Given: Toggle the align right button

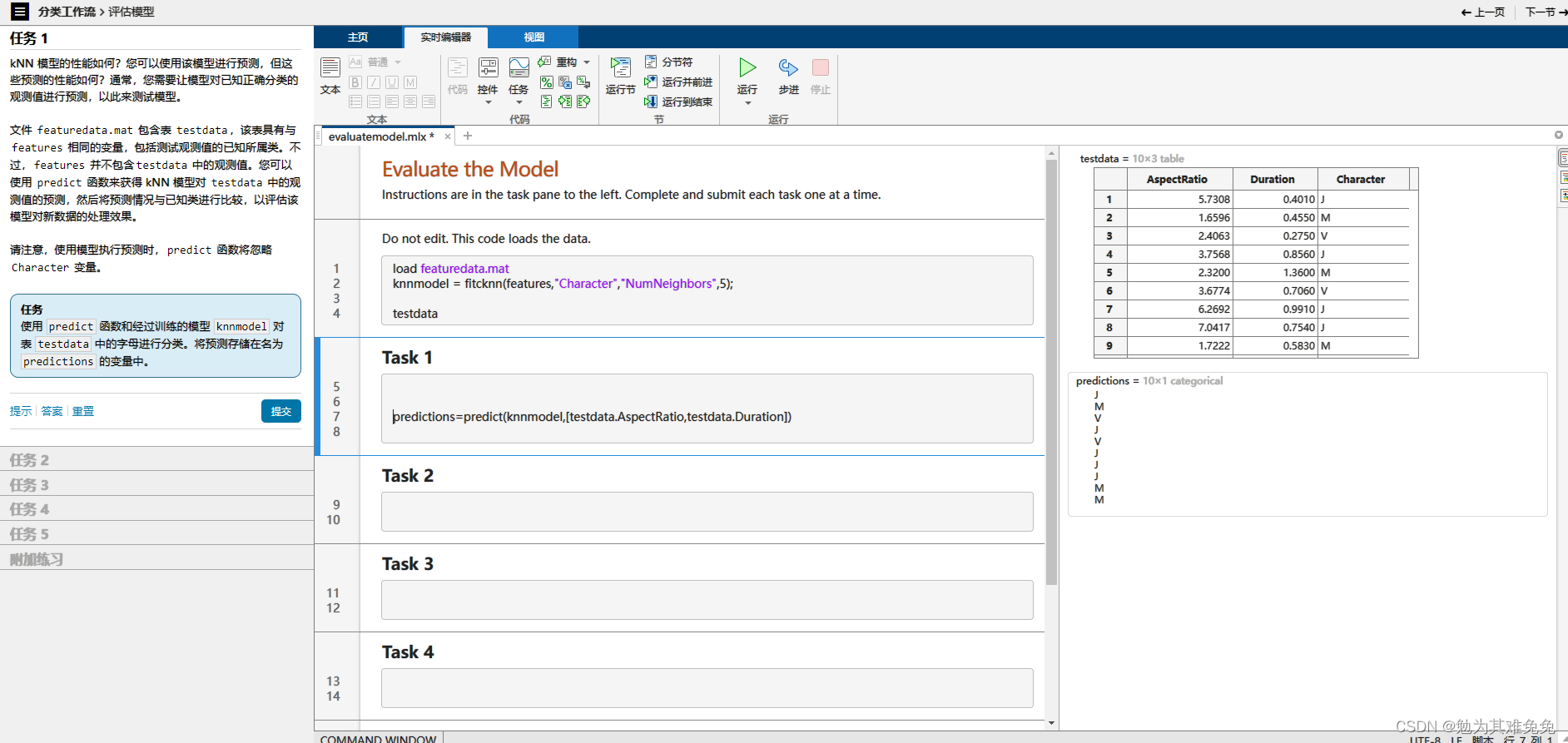Looking at the screenshot, I should pyautogui.click(x=429, y=102).
